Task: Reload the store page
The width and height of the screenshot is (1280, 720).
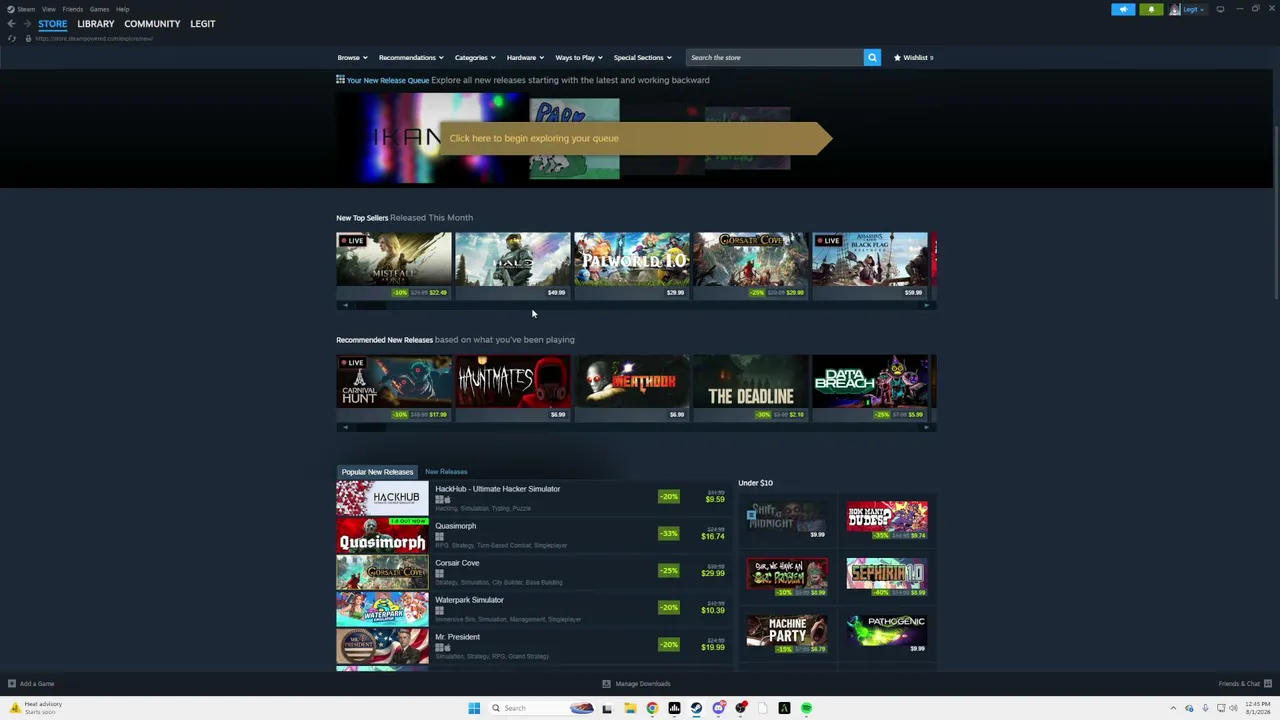Action: pos(11,38)
